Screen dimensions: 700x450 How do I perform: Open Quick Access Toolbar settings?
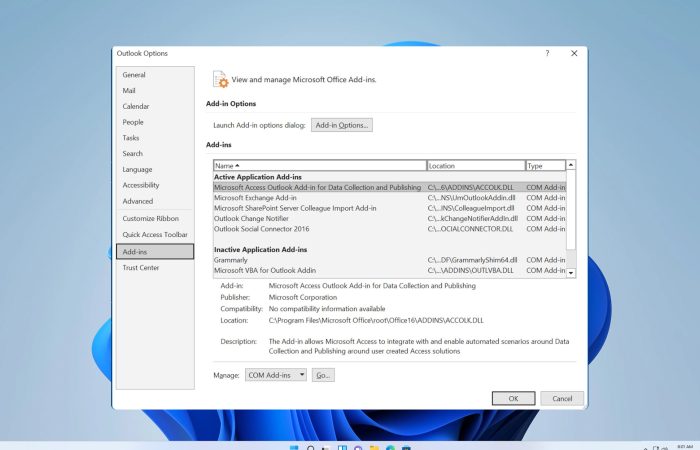point(155,234)
